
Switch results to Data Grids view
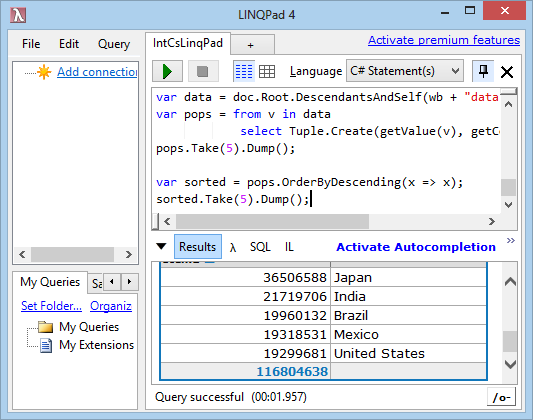point(267,71)
